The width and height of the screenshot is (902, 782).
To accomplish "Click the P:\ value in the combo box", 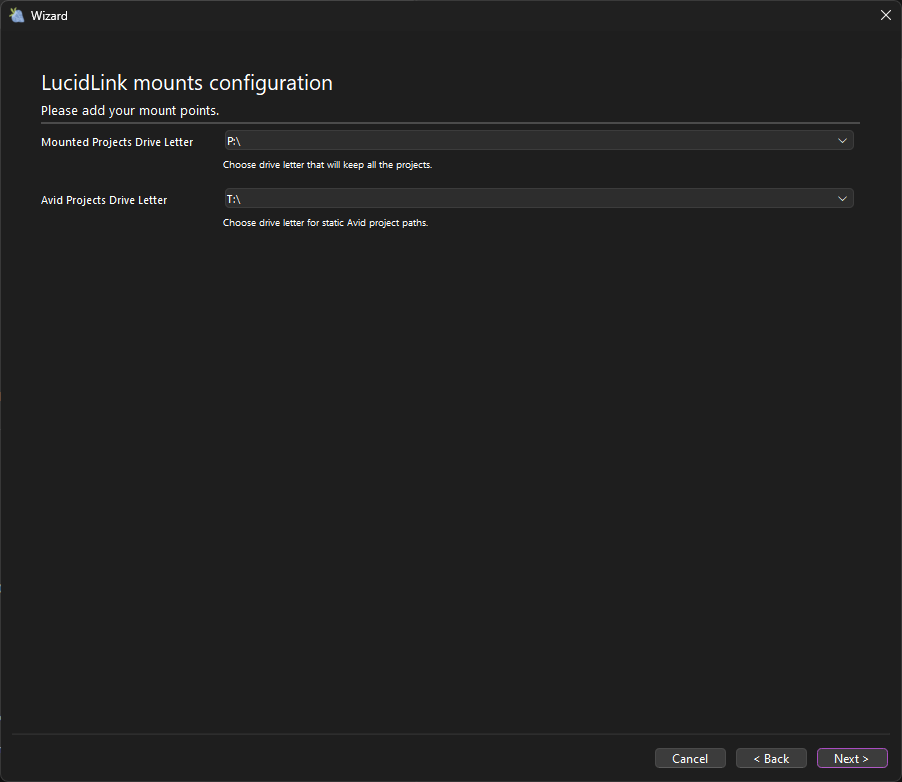I will (x=234, y=141).
